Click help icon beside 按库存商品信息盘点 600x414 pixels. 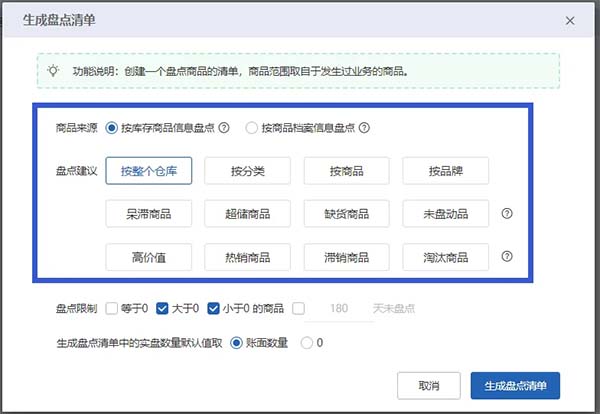(x=224, y=128)
